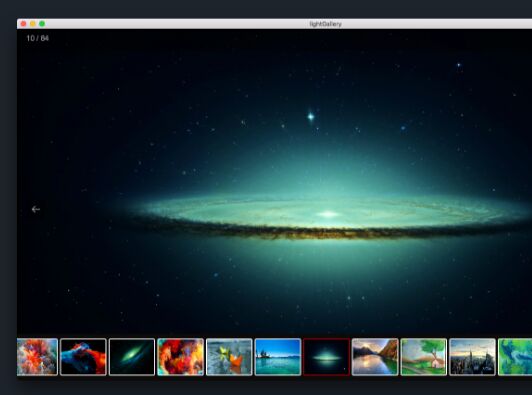532x395 pixels.
Task: Click the lightGallery window title
Action: (x=325, y=24)
